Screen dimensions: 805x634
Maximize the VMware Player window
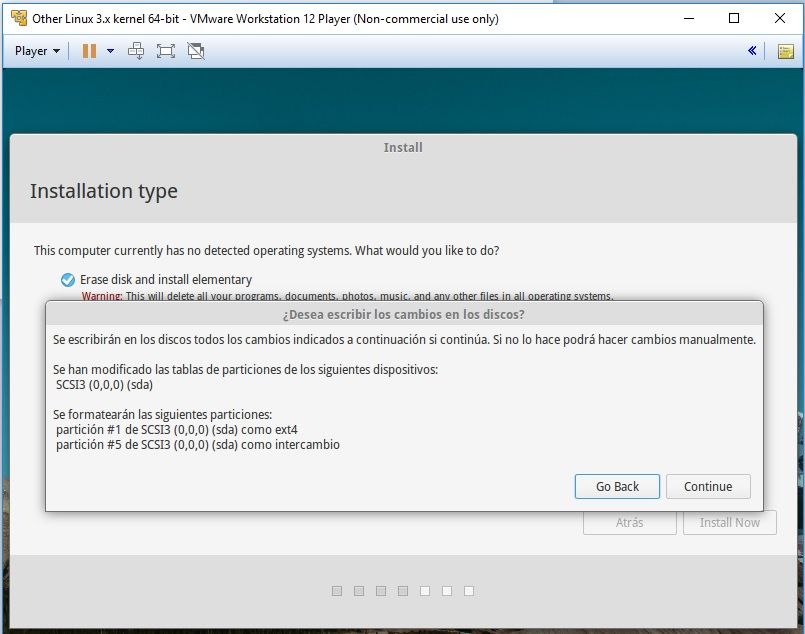tap(734, 18)
